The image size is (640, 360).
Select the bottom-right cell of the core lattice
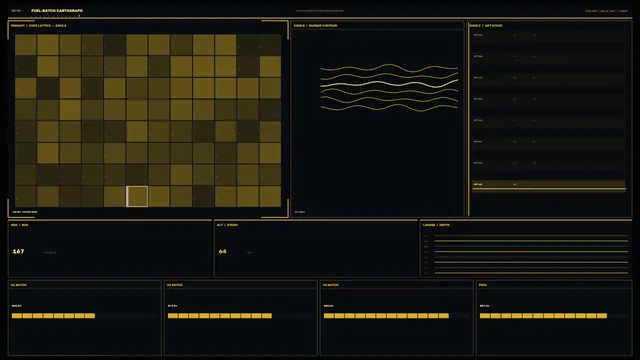pos(270,196)
